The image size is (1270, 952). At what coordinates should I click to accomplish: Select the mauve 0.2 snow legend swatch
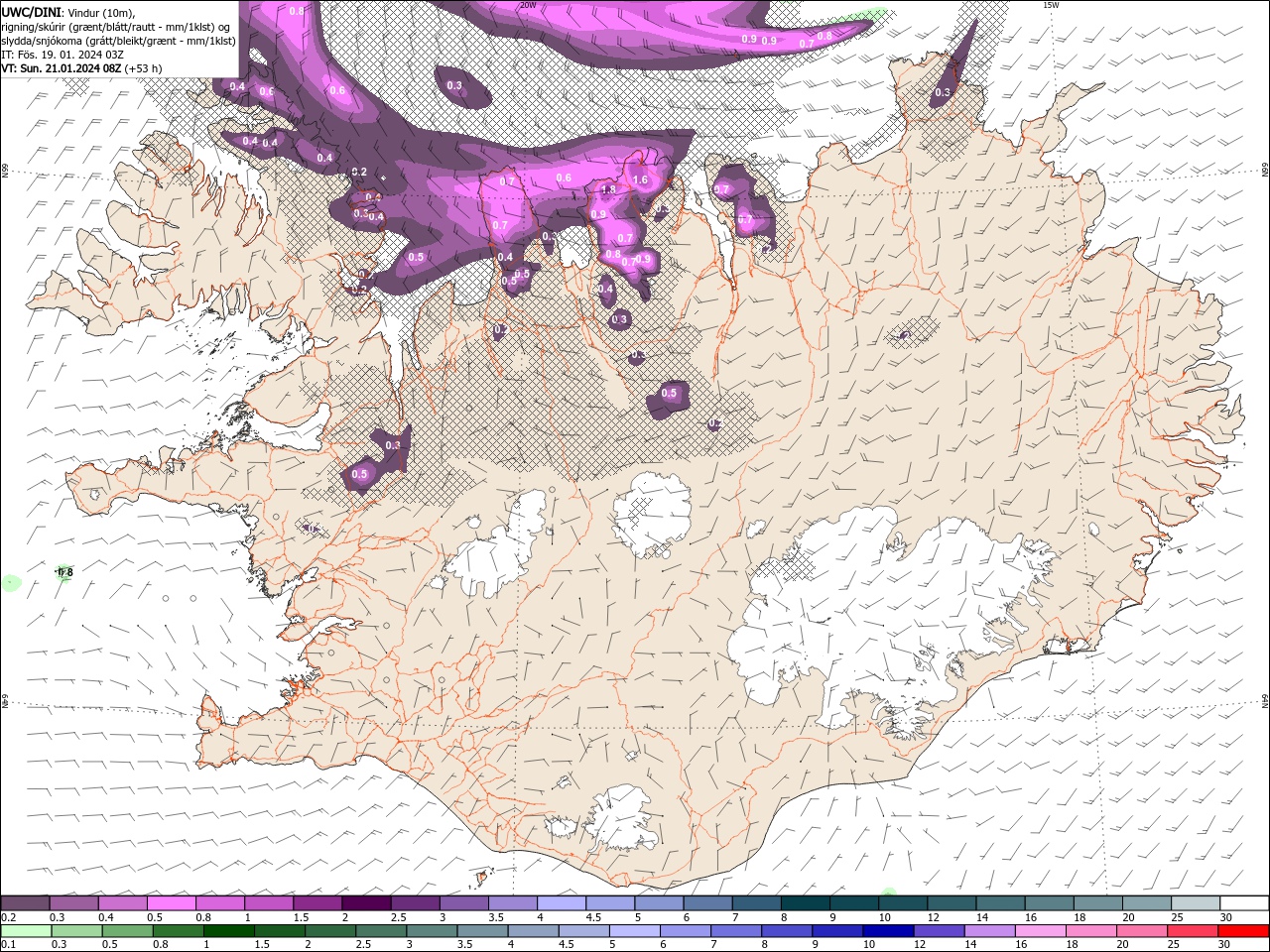tap(25, 902)
